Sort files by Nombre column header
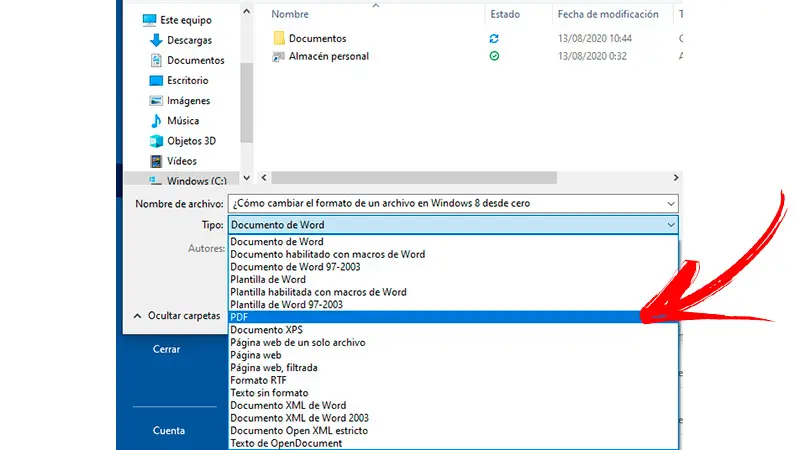This screenshot has height=450, width=800. pyautogui.click(x=290, y=14)
